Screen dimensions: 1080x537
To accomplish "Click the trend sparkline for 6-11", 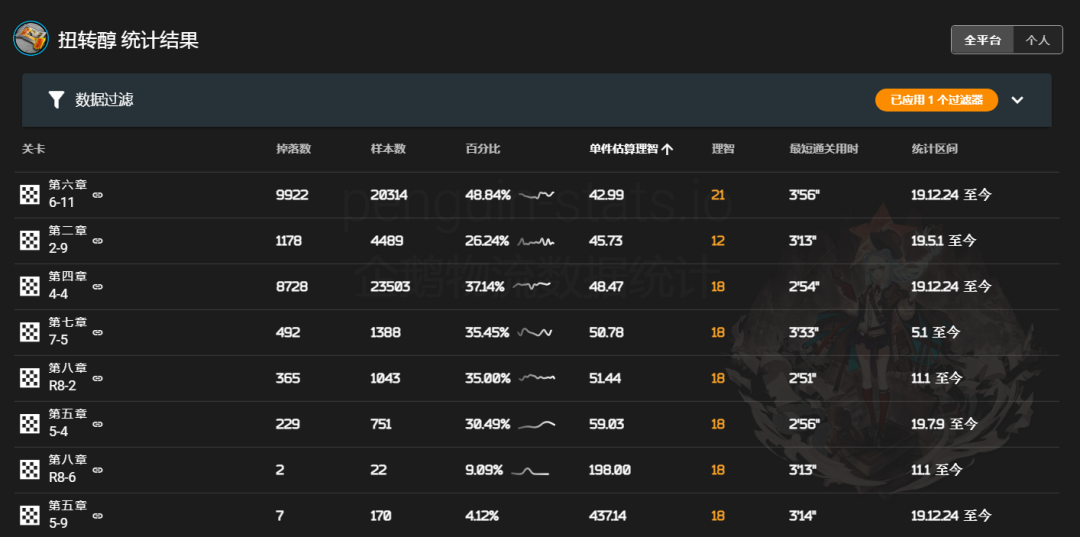I will coord(537,195).
